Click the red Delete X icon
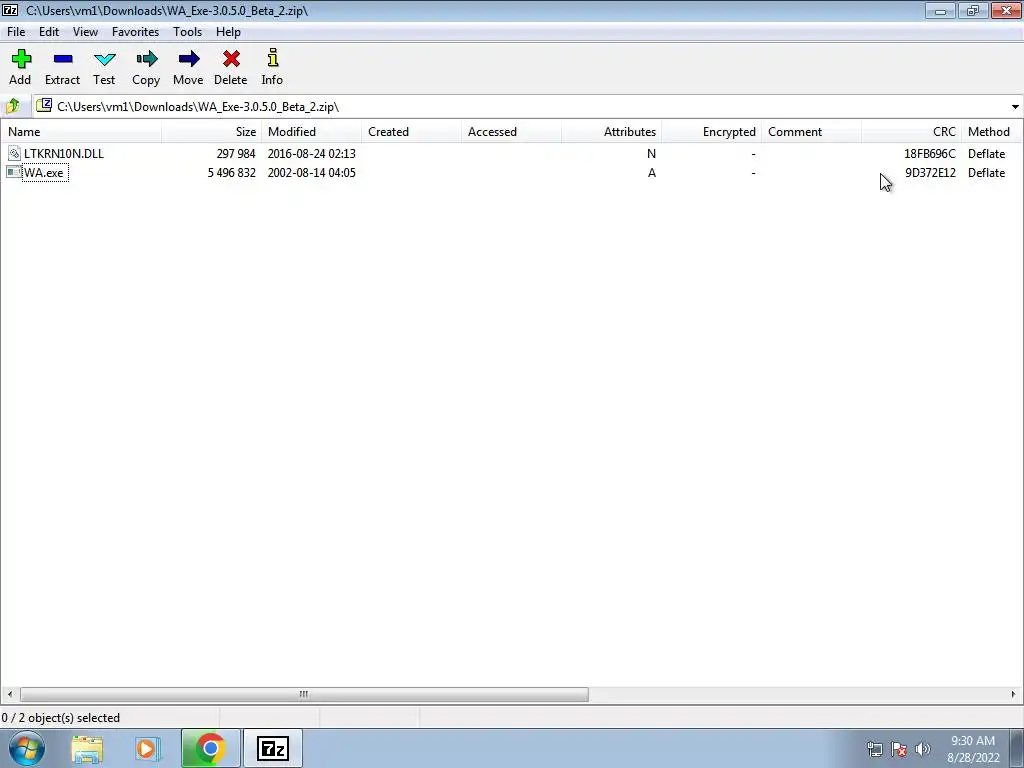Screen dimensions: 1024x768 231,59
